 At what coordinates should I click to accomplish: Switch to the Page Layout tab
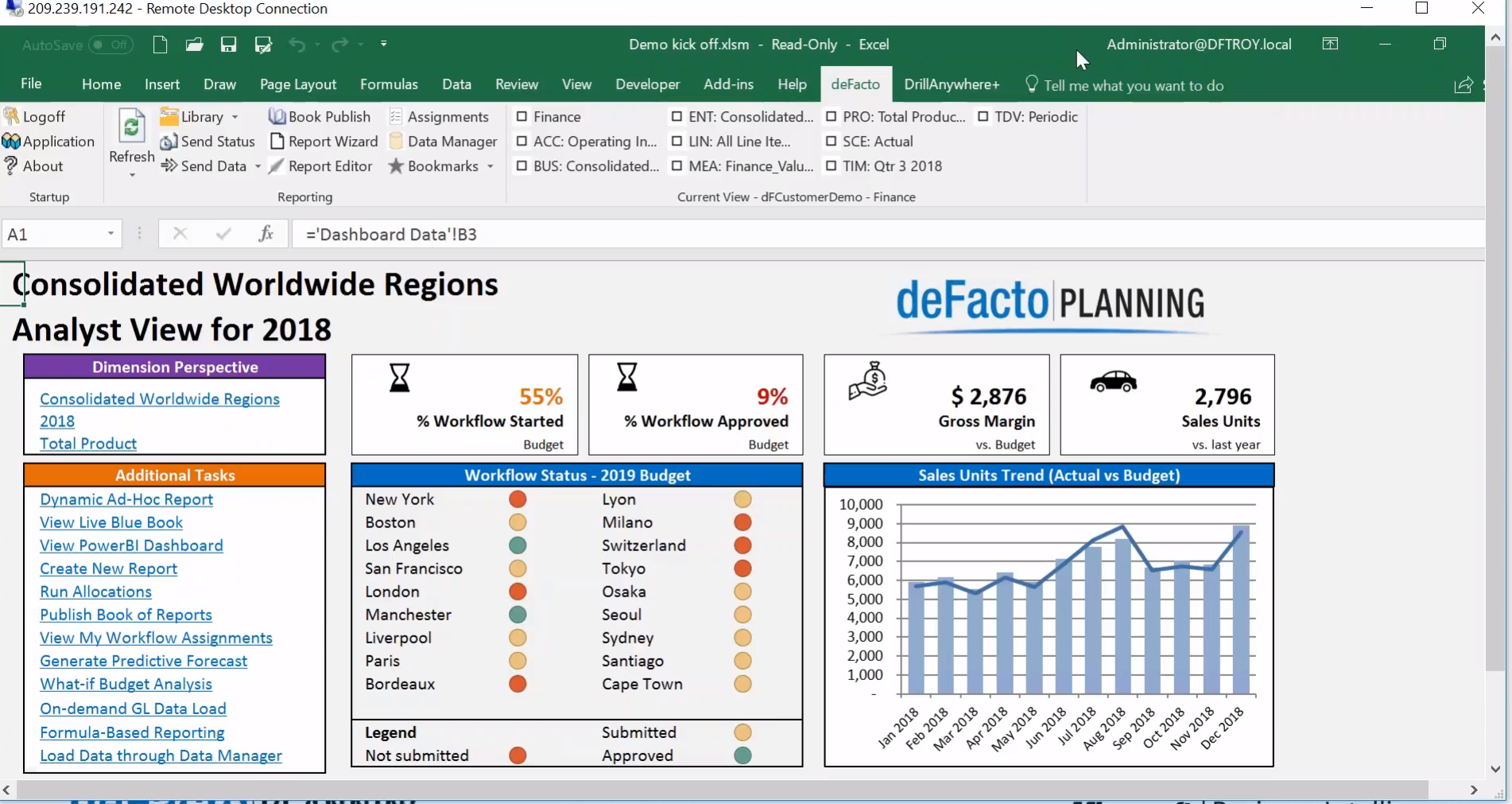(298, 84)
